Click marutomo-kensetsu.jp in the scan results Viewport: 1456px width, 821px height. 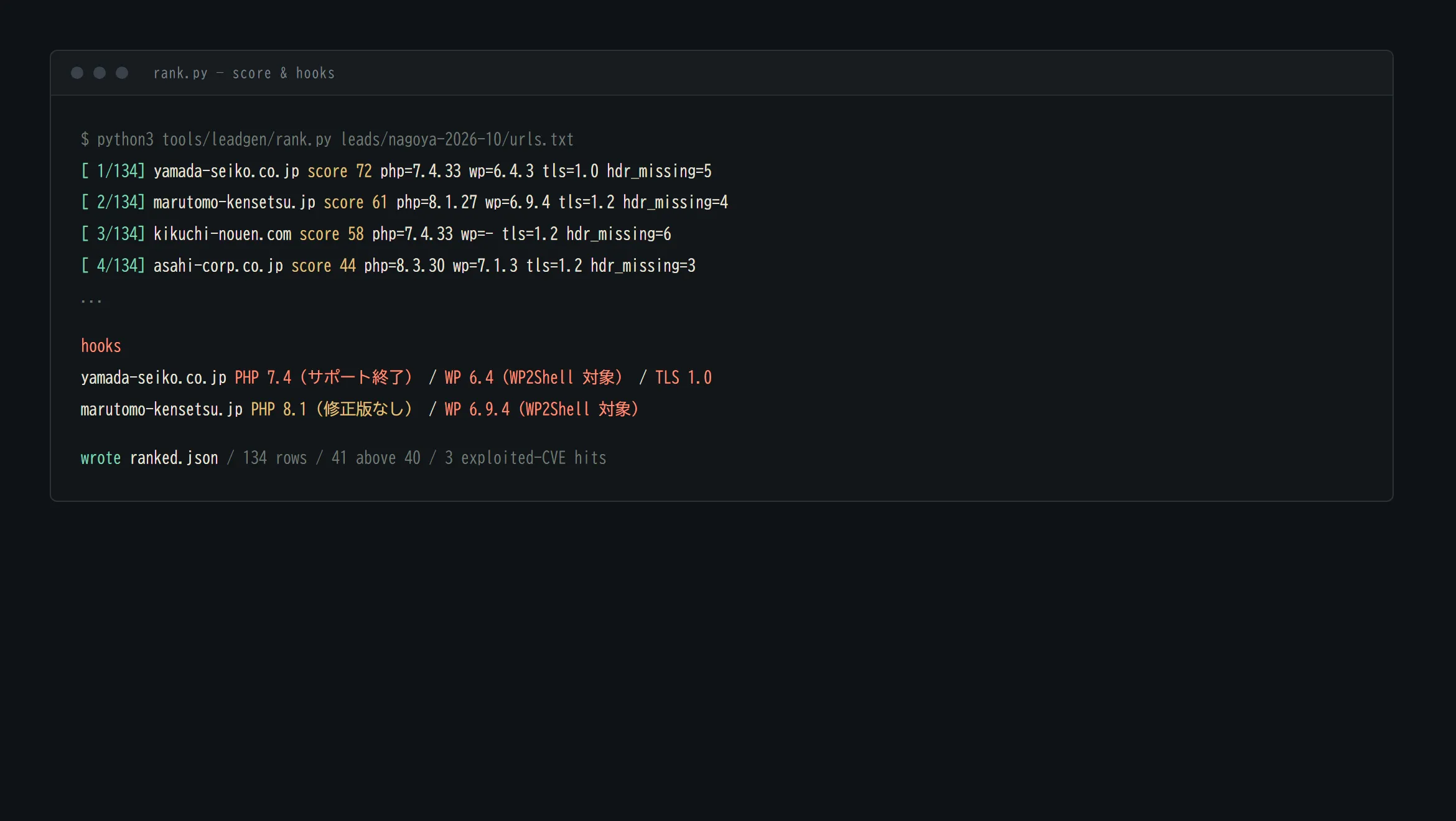[x=235, y=202]
